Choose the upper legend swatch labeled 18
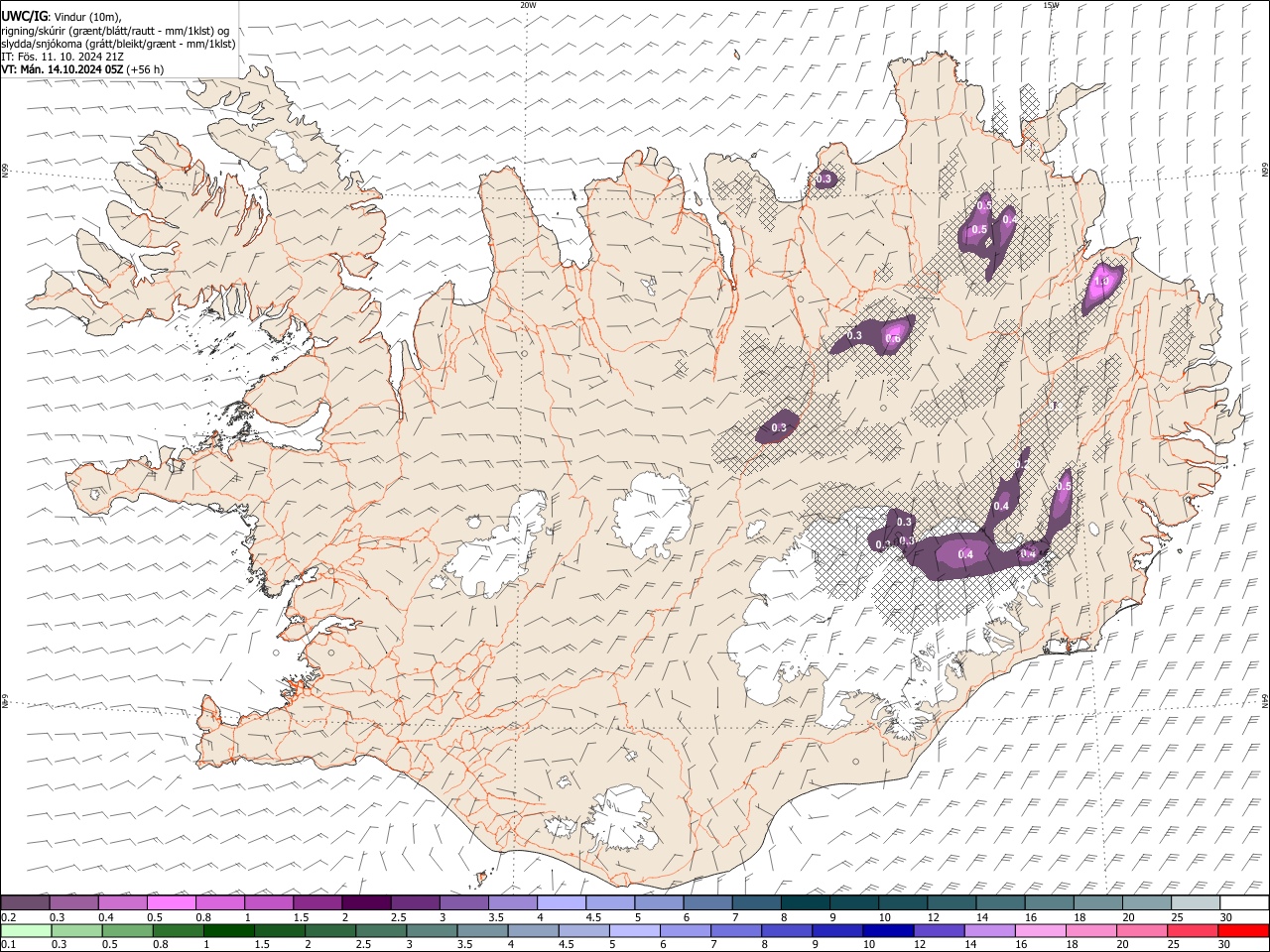The image size is (1270, 952). click(x=1096, y=902)
